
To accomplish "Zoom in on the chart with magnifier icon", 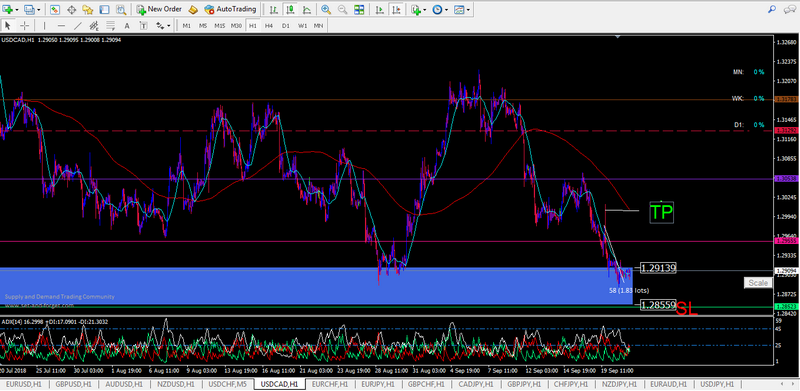I will pyautogui.click(x=326, y=9).
